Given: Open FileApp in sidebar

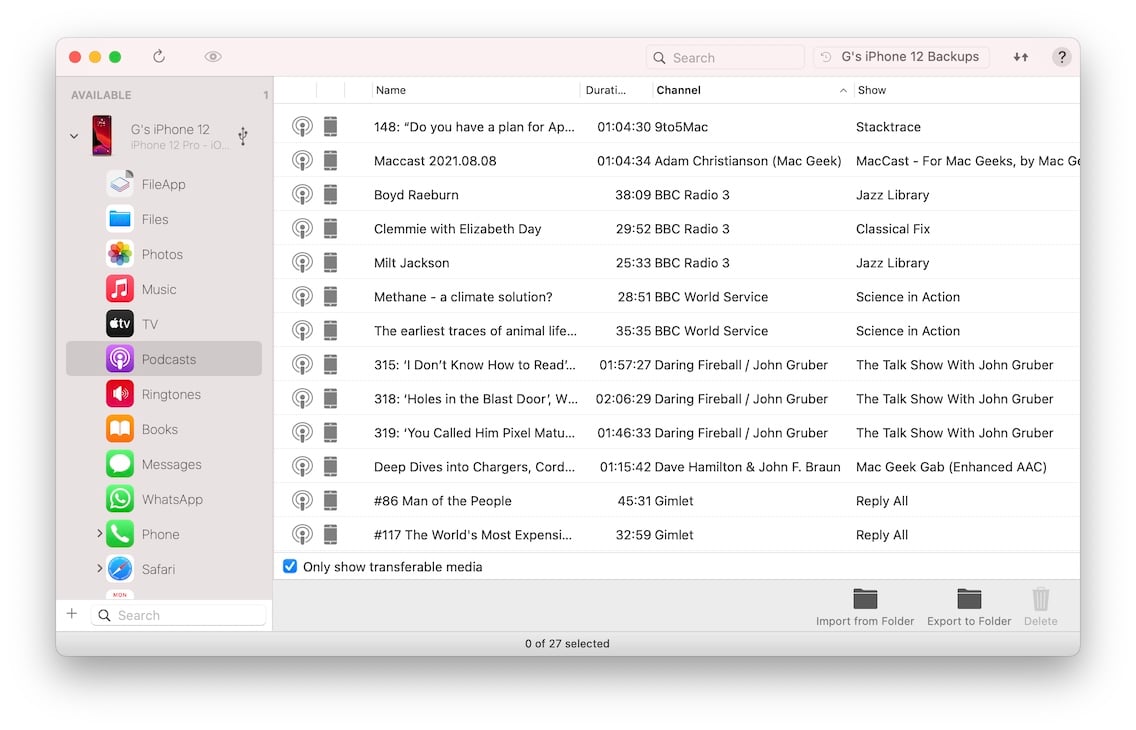Looking at the screenshot, I should click(x=164, y=184).
